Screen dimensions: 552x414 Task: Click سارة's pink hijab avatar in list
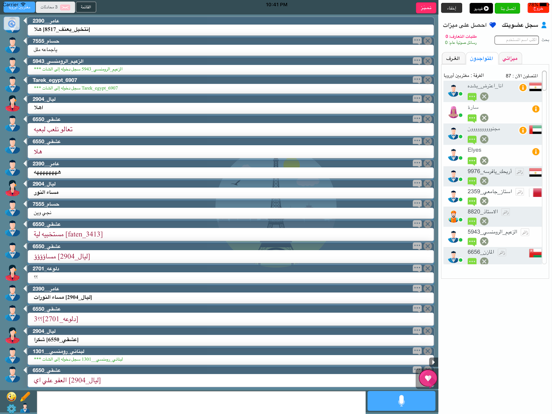(453, 112)
